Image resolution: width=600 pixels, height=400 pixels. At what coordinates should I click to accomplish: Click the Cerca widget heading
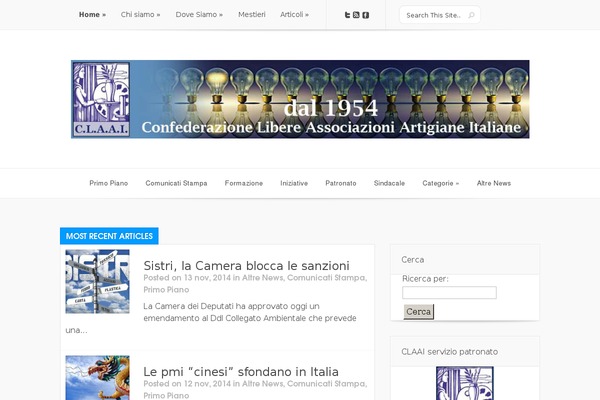412,260
